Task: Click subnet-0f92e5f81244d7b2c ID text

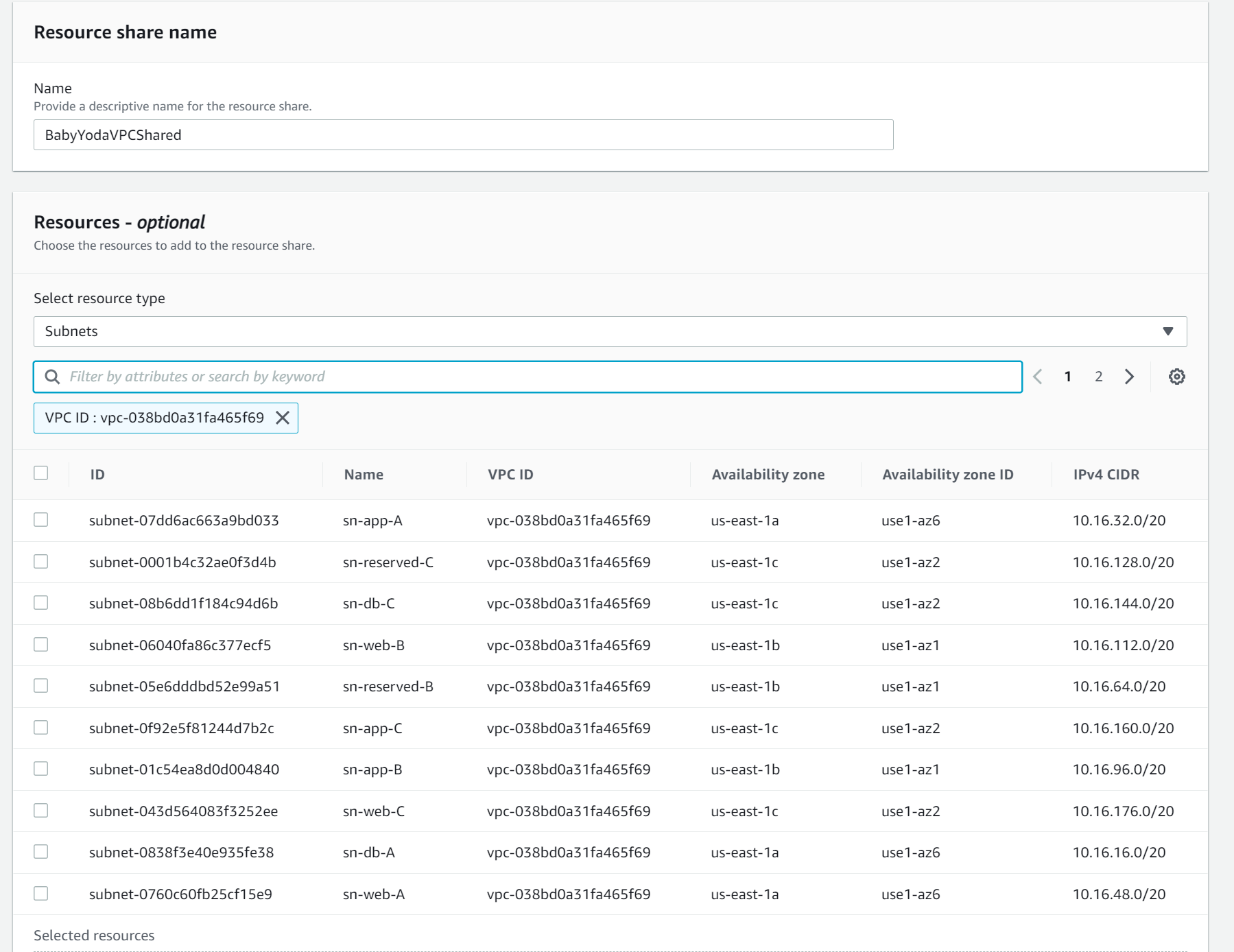Action: pyautogui.click(x=182, y=728)
